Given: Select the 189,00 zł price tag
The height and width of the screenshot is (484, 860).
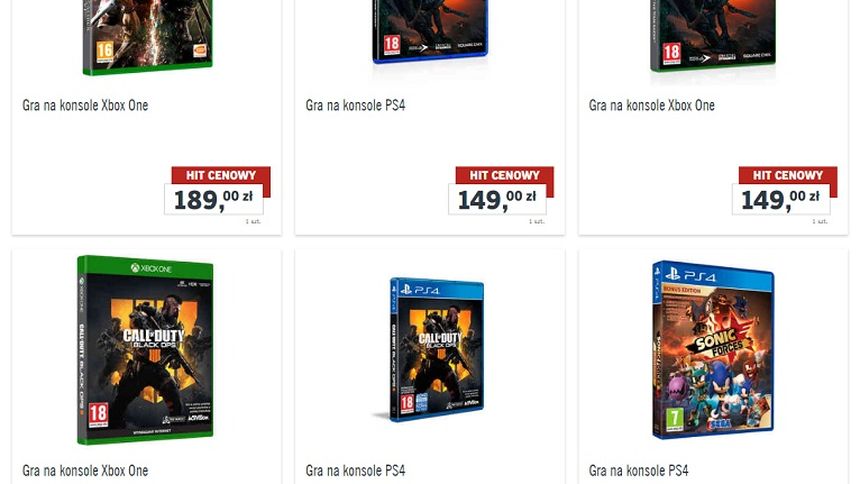Looking at the screenshot, I should [214, 199].
